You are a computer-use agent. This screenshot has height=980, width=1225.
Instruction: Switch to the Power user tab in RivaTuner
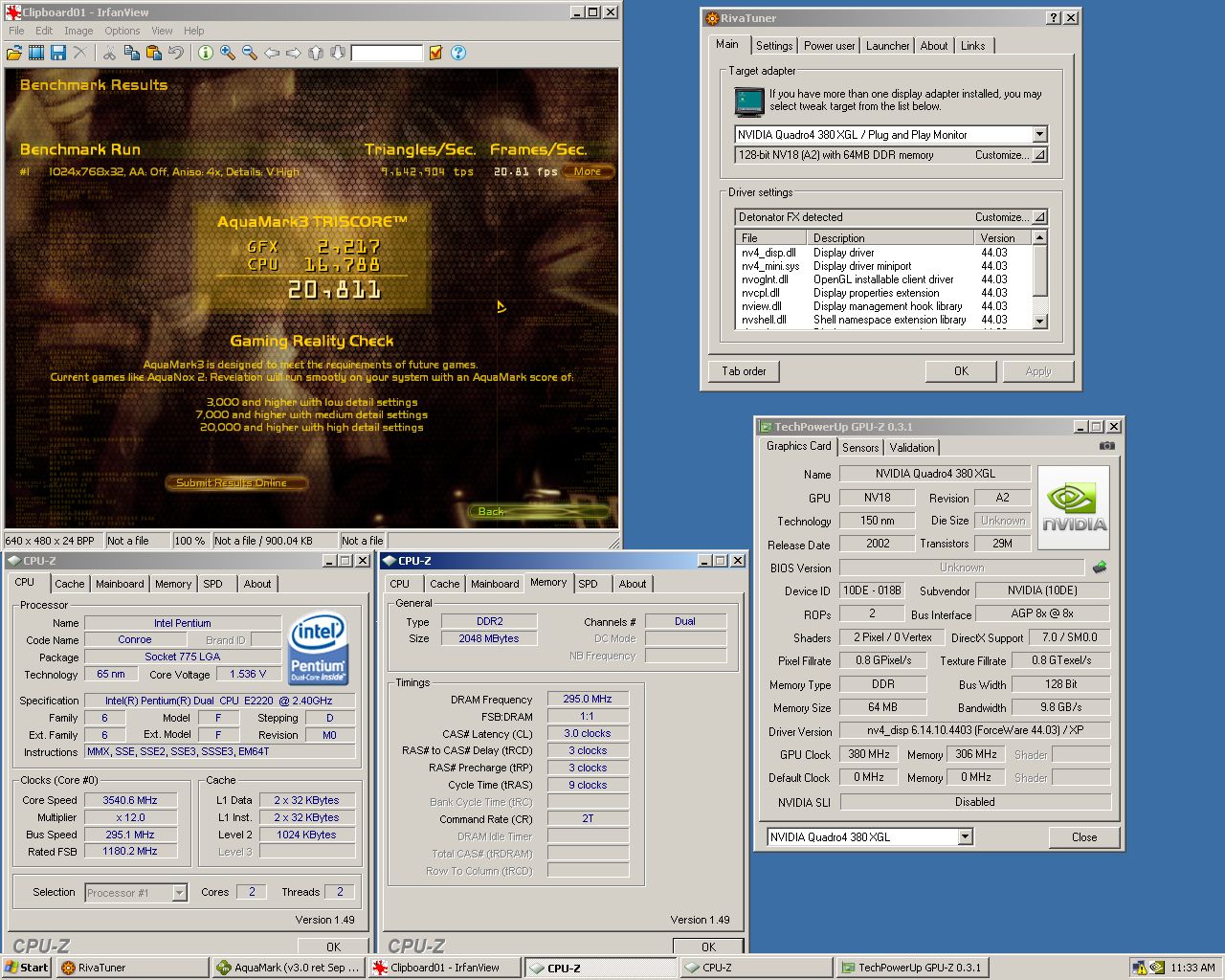pyautogui.click(x=830, y=46)
